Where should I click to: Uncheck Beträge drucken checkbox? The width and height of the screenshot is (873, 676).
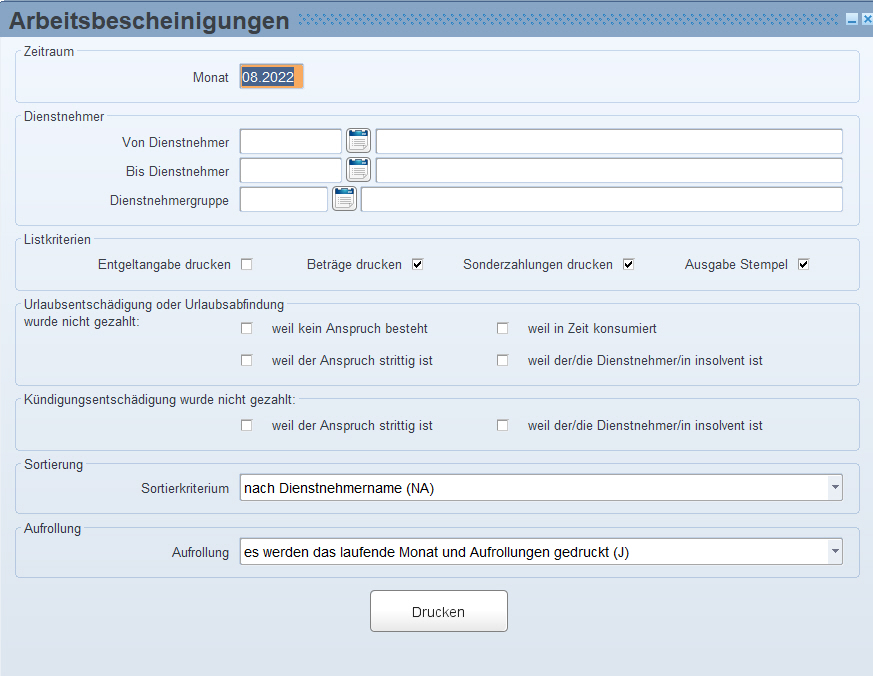[x=418, y=265]
